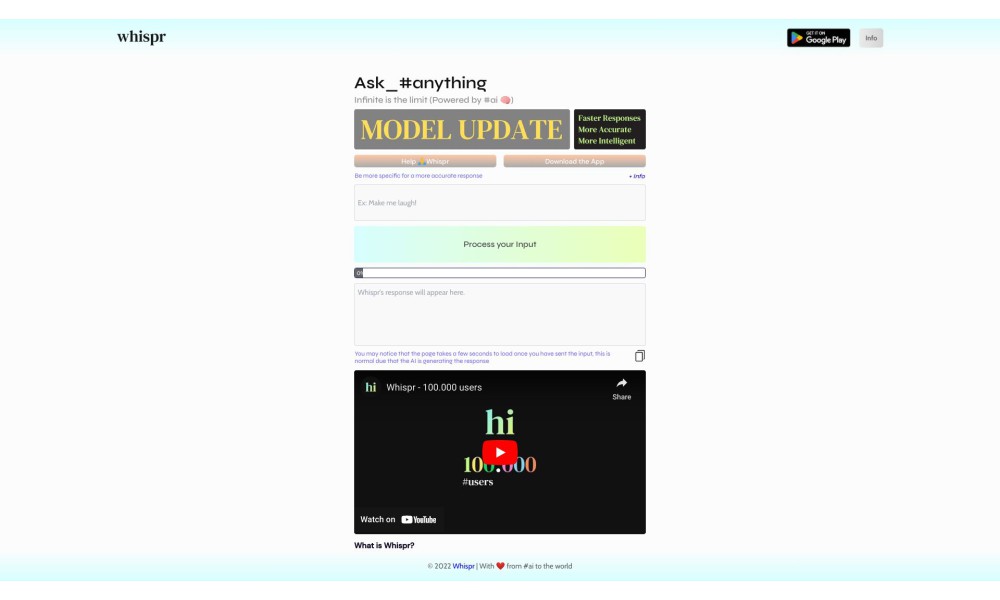Play the Whispr 100.000 users video
The image size is (1000, 600).
499,452
